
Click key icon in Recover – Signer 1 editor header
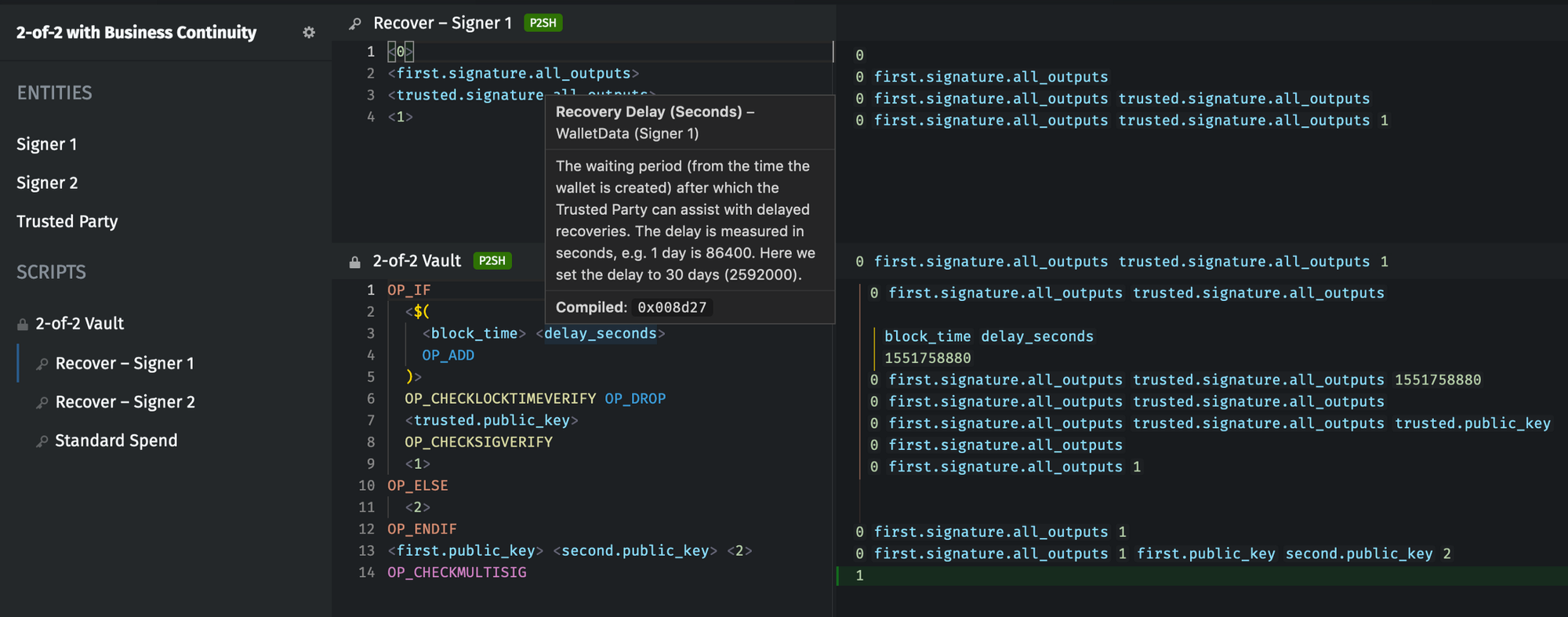coord(355,24)
